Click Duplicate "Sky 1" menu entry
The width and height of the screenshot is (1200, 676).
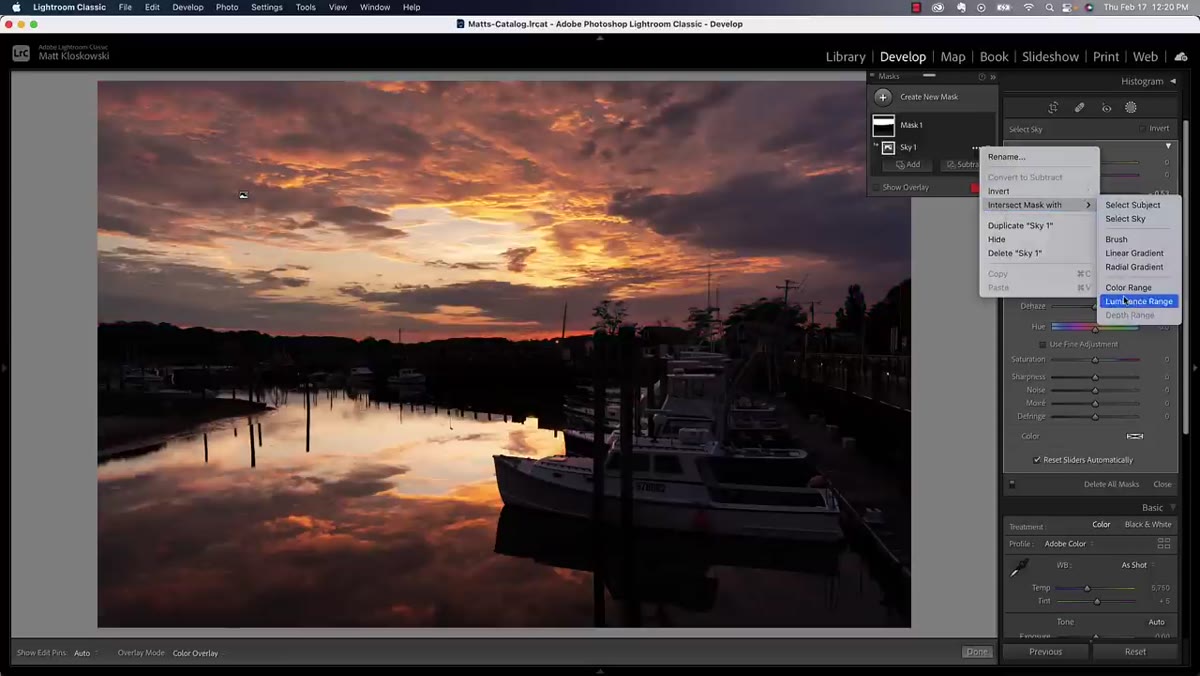1020,226
